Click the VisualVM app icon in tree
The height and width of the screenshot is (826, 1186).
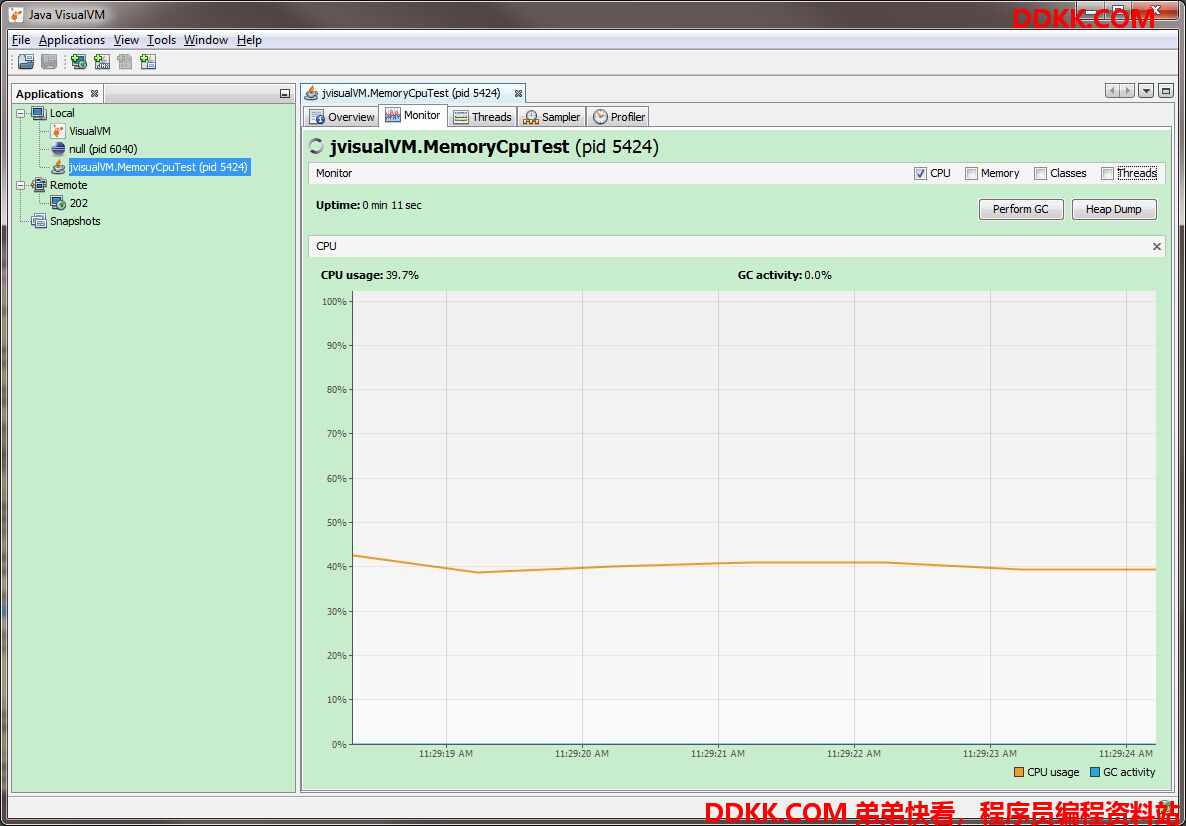[57, 131]
